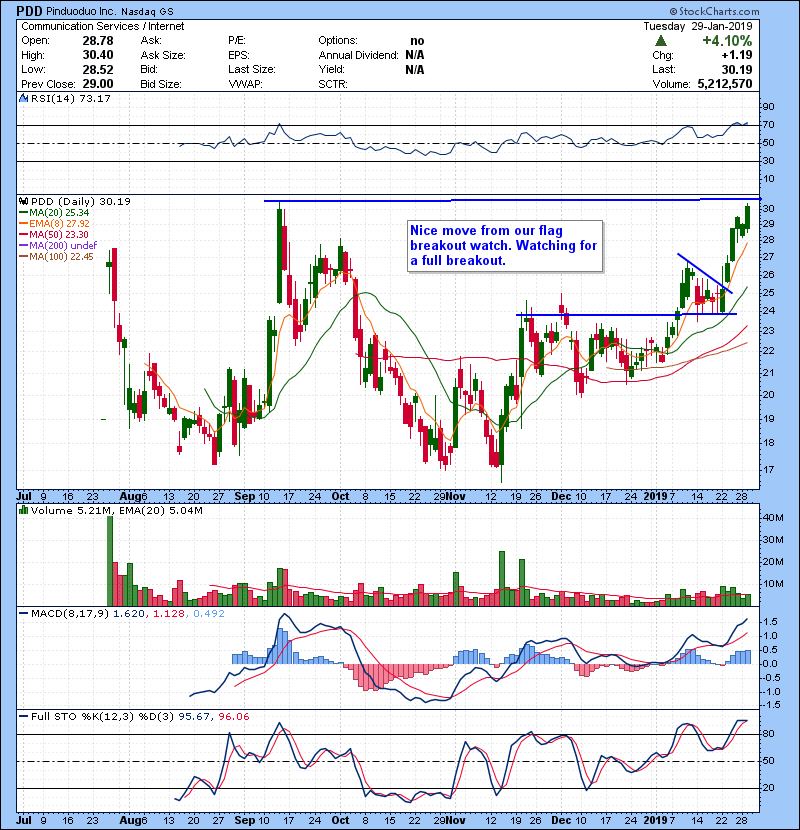Screen dimensions: 800x830
Task: Click the flag breakout annotation text box
Action: pos(505,246)
